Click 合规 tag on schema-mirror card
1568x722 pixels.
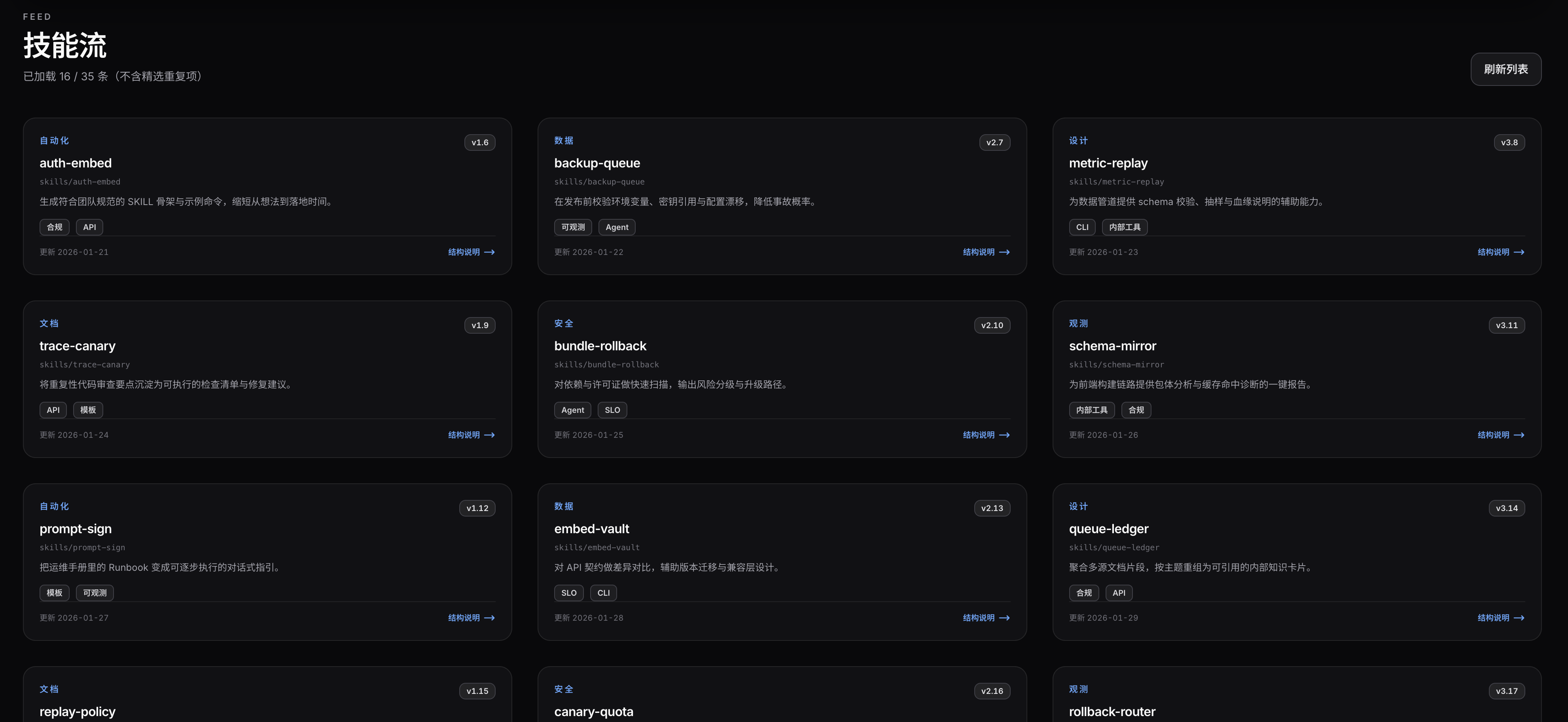1136,410
